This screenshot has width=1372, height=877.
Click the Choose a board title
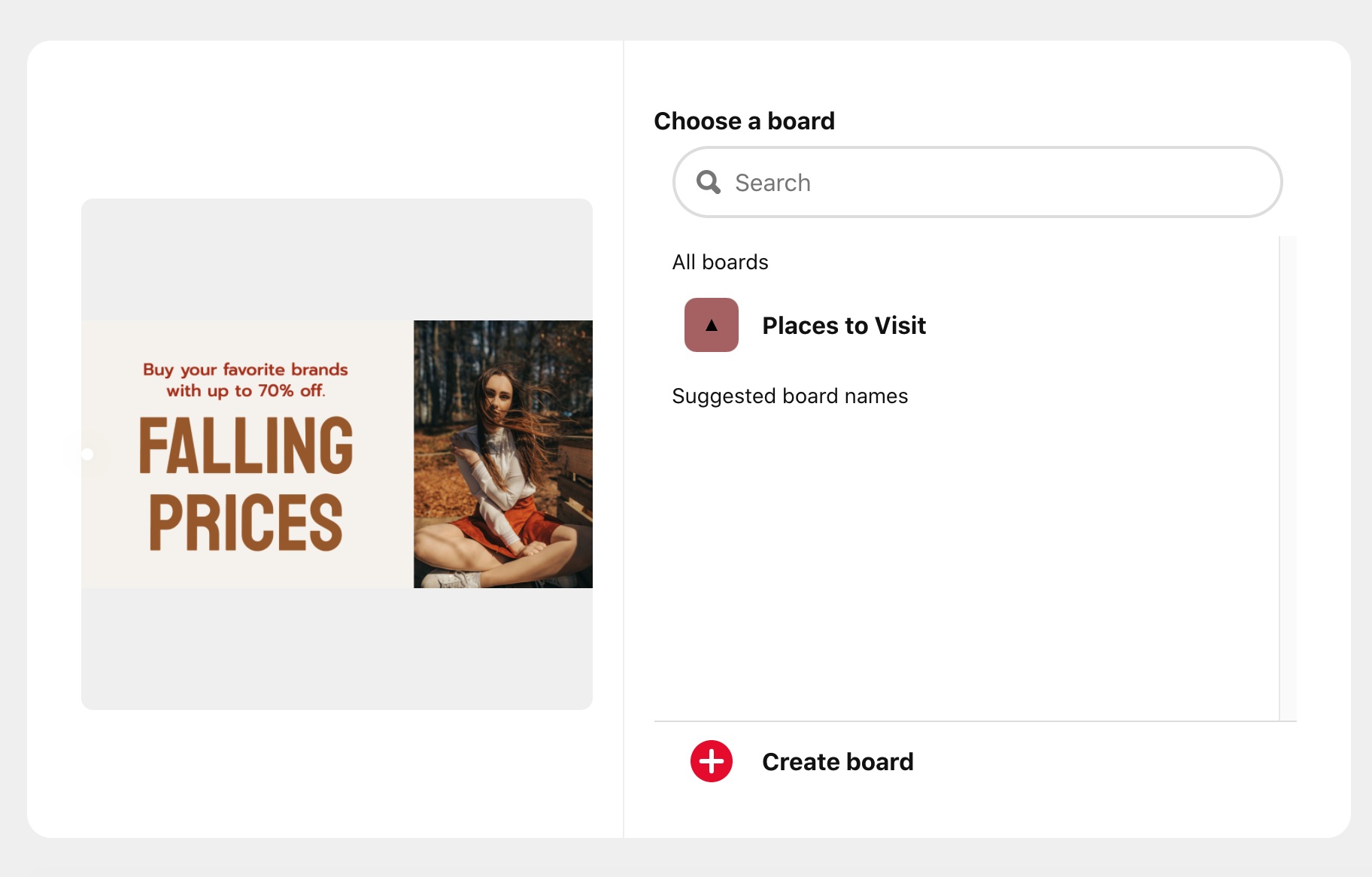point(744,120)
